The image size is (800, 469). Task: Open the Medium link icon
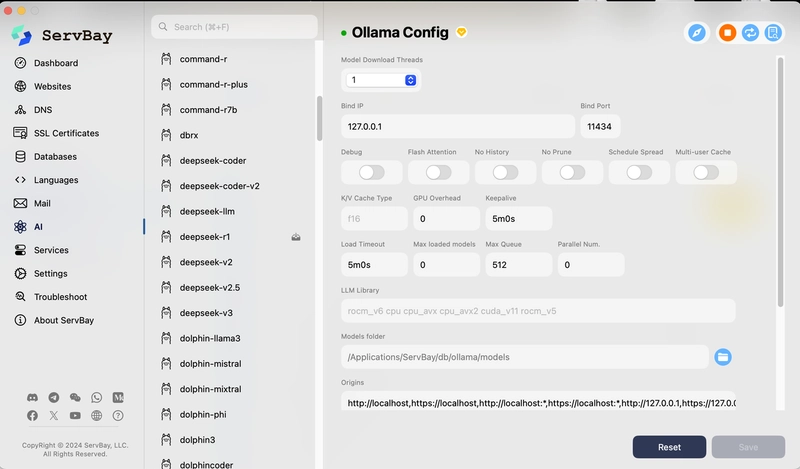point(118,397)
